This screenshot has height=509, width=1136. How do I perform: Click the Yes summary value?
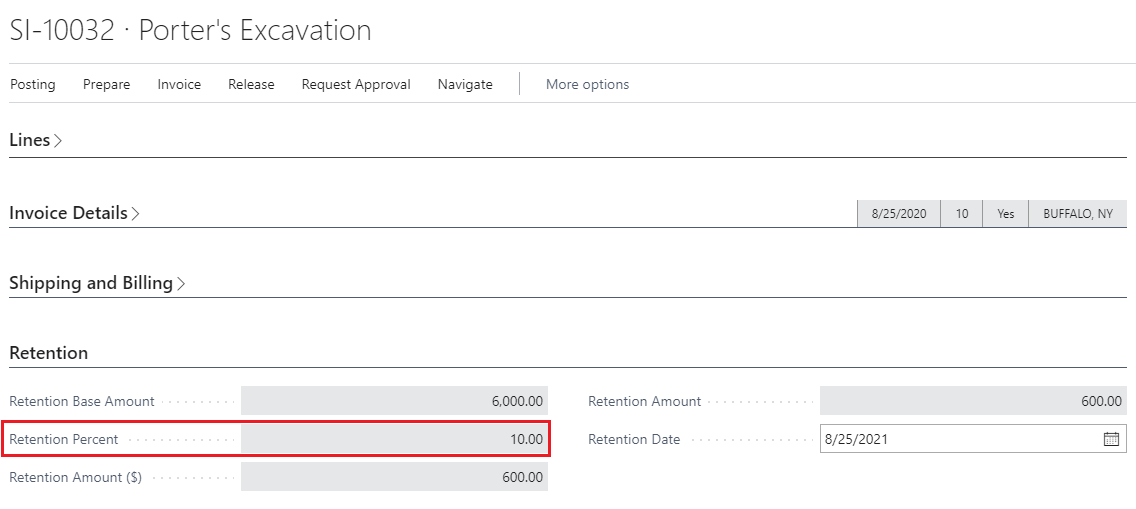pos(1006,214)
